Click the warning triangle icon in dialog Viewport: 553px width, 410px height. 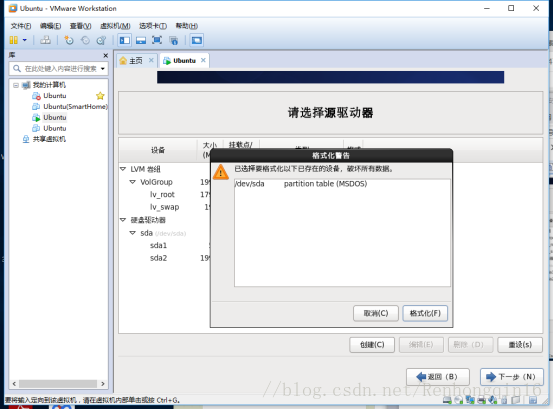click(x=221, y=172)
